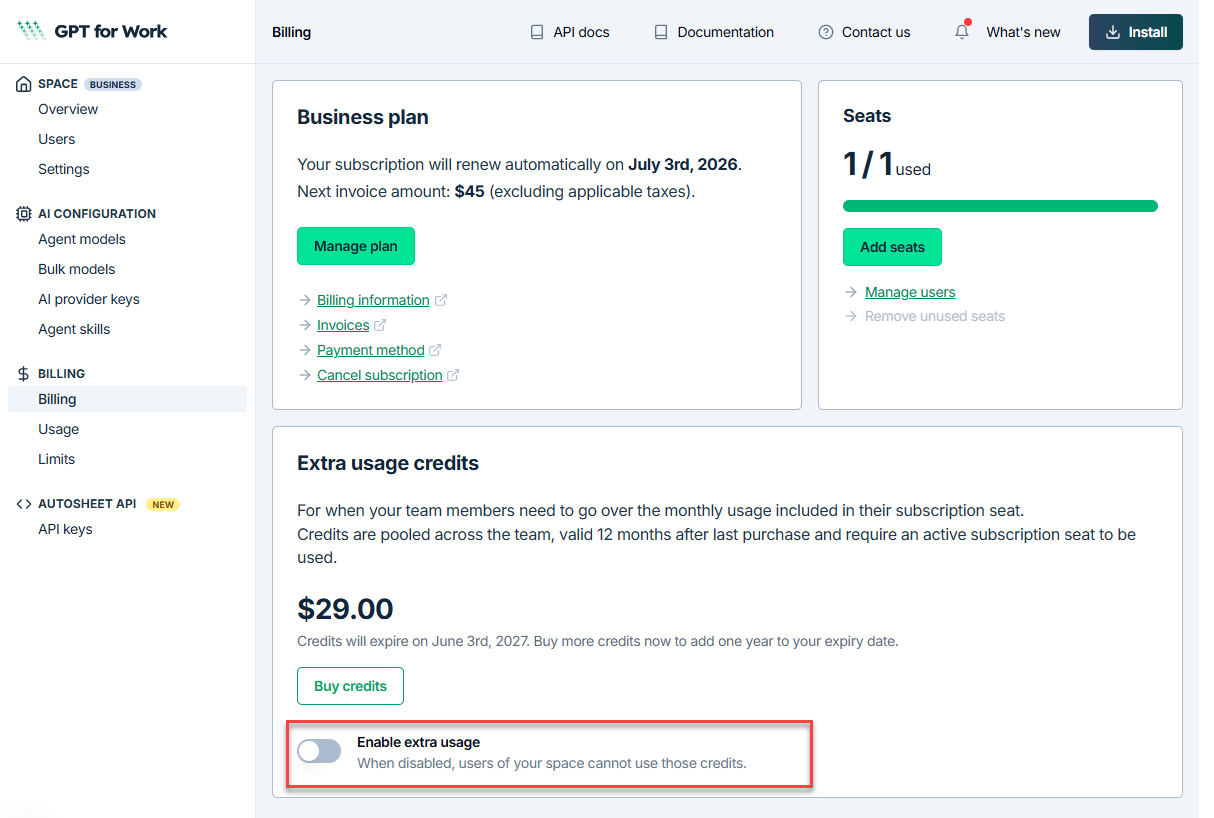This screenshot has height=818, width=1214.
Task: Open Settings under Space
Action: point(64,169)
